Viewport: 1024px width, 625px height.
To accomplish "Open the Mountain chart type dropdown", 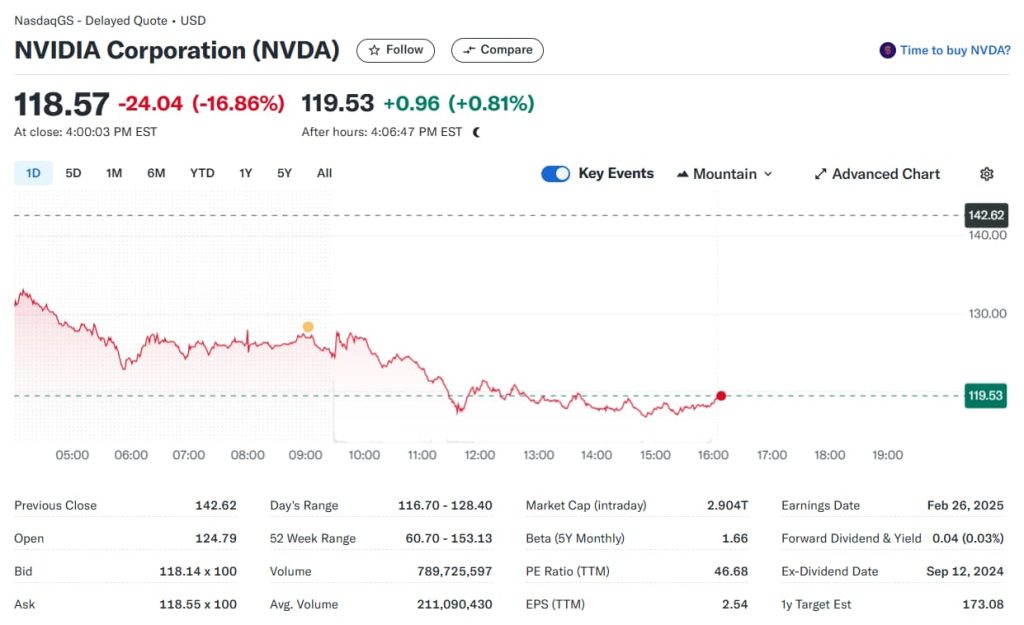I will pos(725,174).
